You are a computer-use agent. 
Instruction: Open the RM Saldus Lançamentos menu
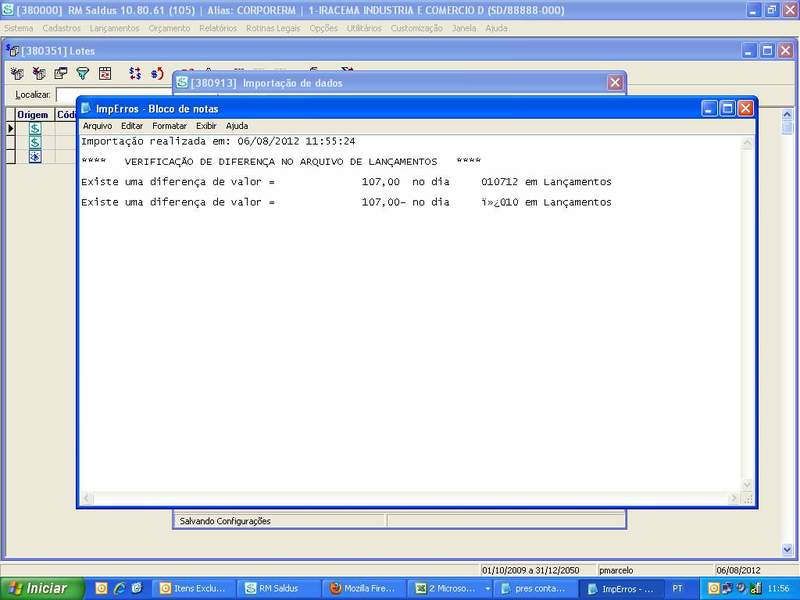click(114, 29)
